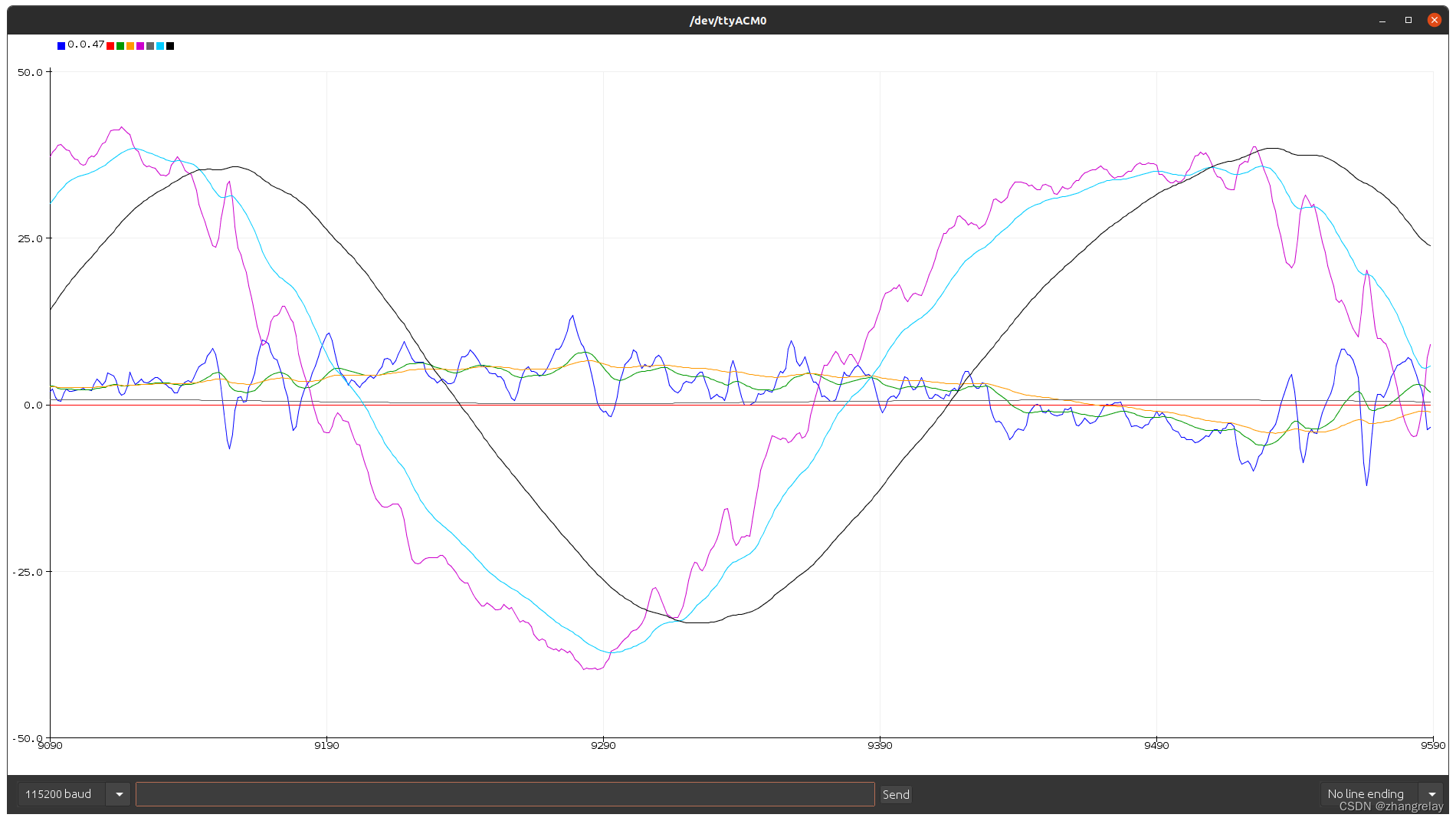This screenshot has height=821, width=1456.
Task: Click the magenta legend color square
Action: [140, 46]
